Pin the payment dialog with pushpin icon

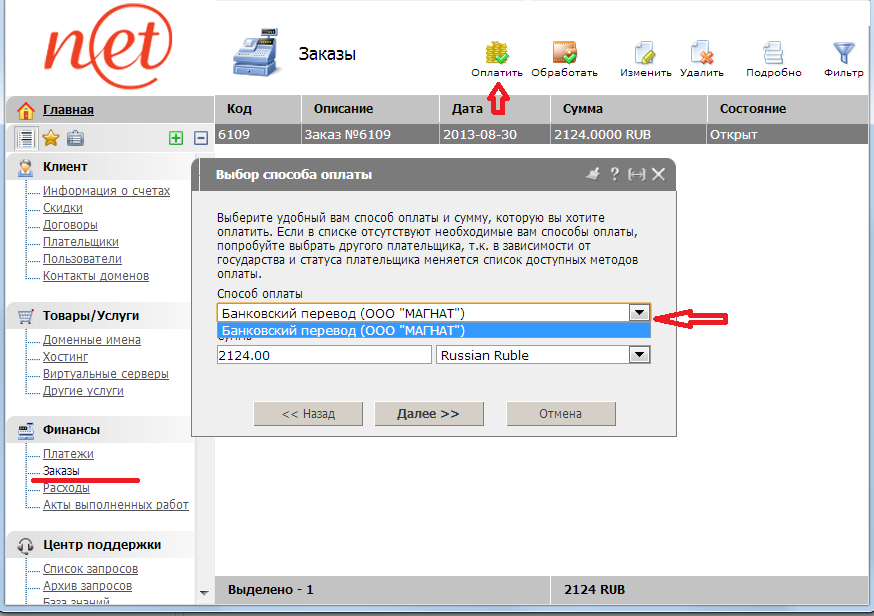[x=593, y=174]
